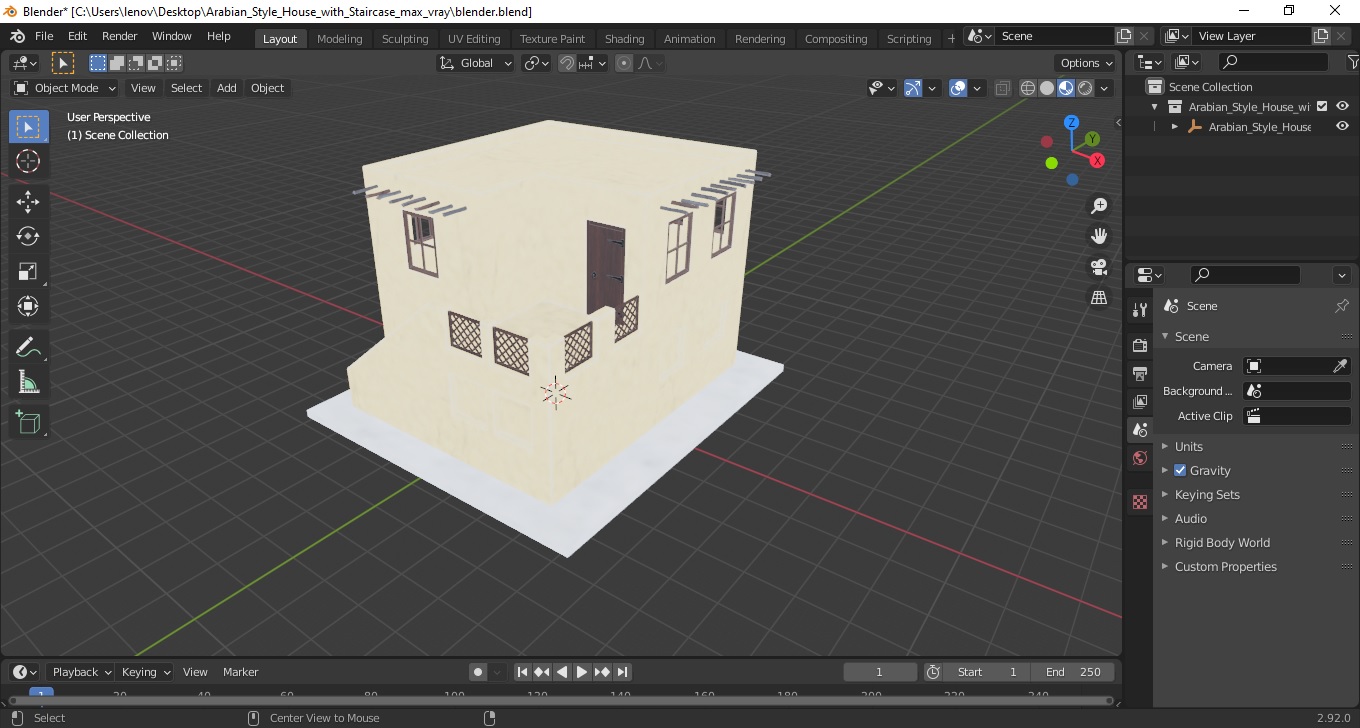Choose the Annotate tool
The width and height of the screenshot is (1360, 728).
[28, 347]
